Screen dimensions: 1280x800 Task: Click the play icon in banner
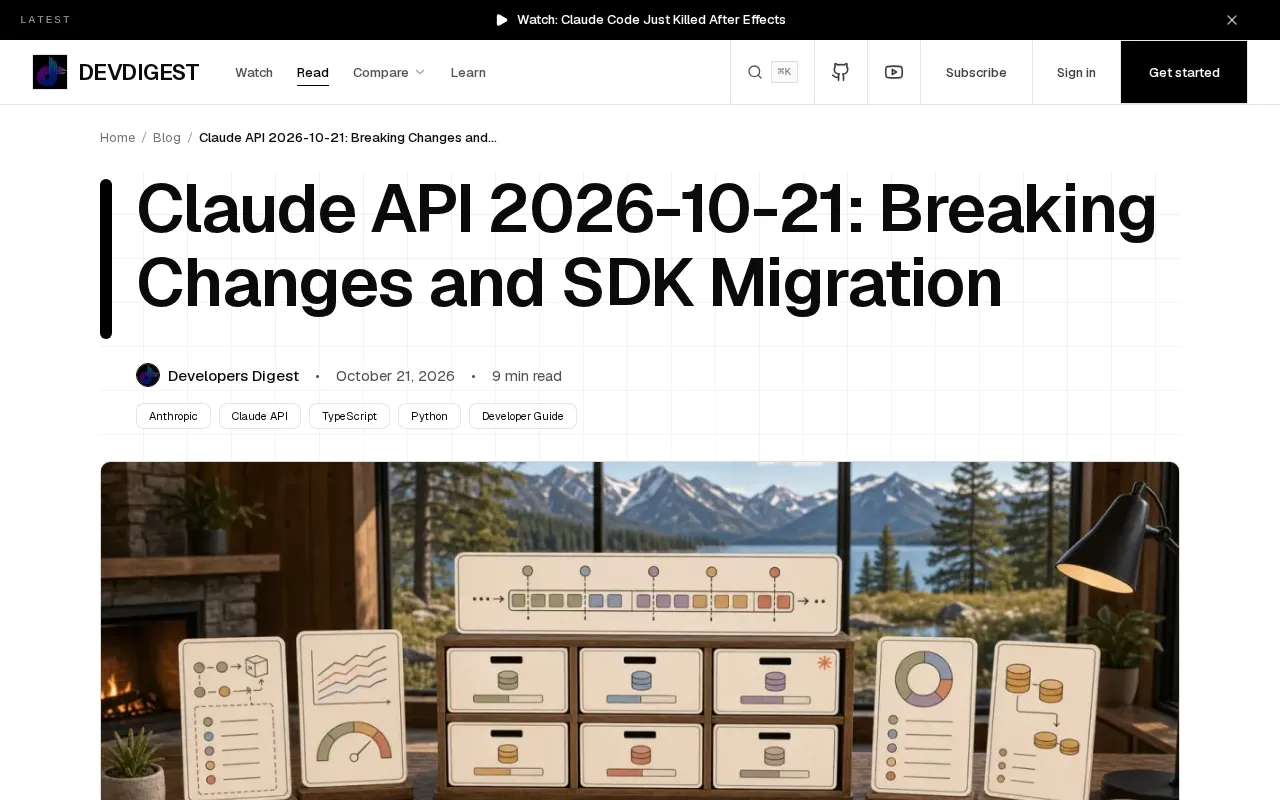tap(502, 20)
